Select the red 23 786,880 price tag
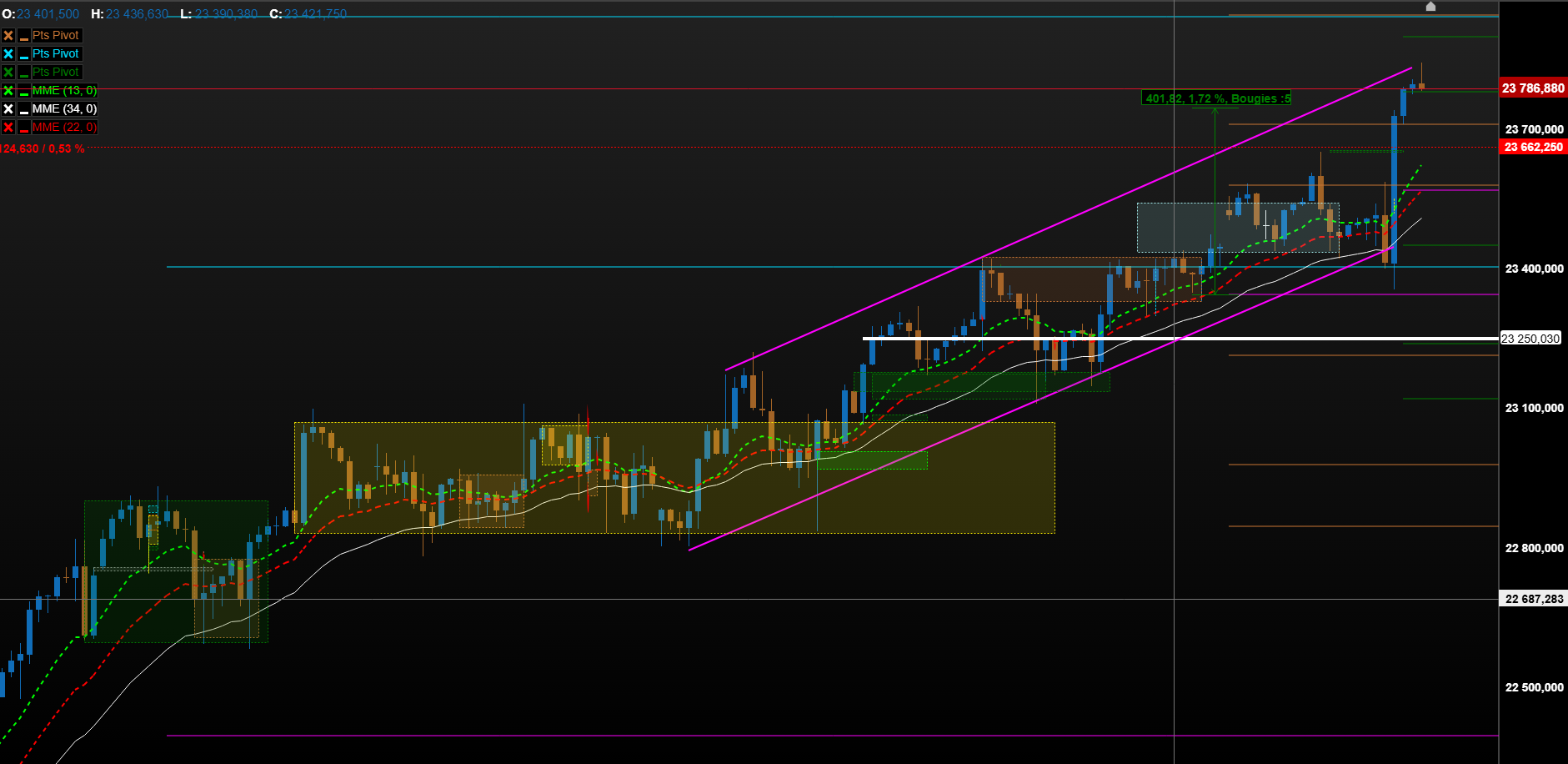Viewport: 1568px width, 764px height. (x=1533, y=88)
